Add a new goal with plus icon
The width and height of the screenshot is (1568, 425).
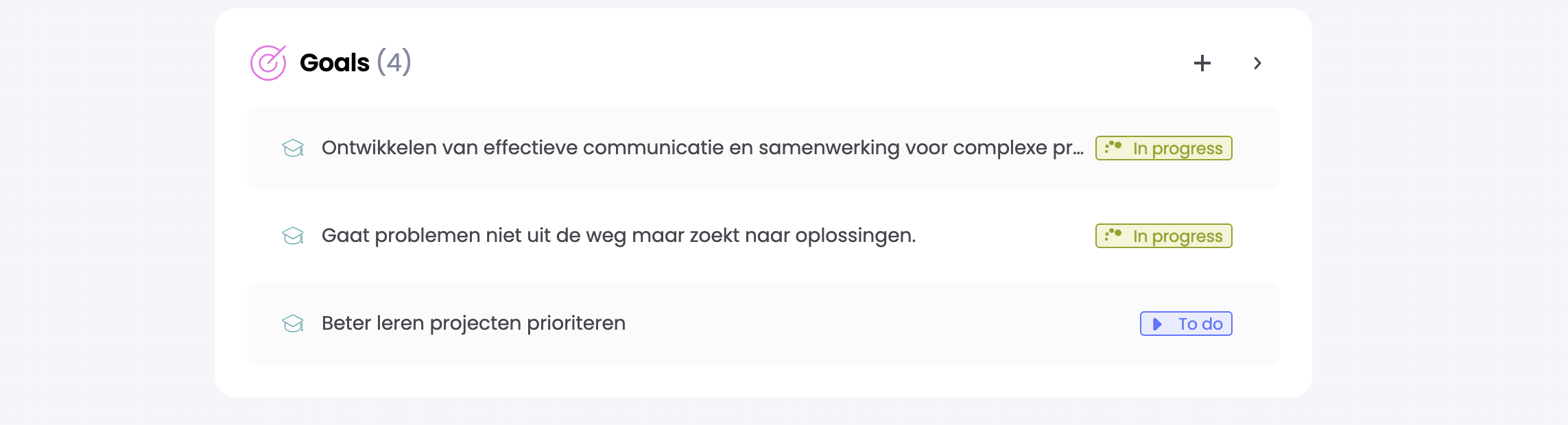[1202, 63]
